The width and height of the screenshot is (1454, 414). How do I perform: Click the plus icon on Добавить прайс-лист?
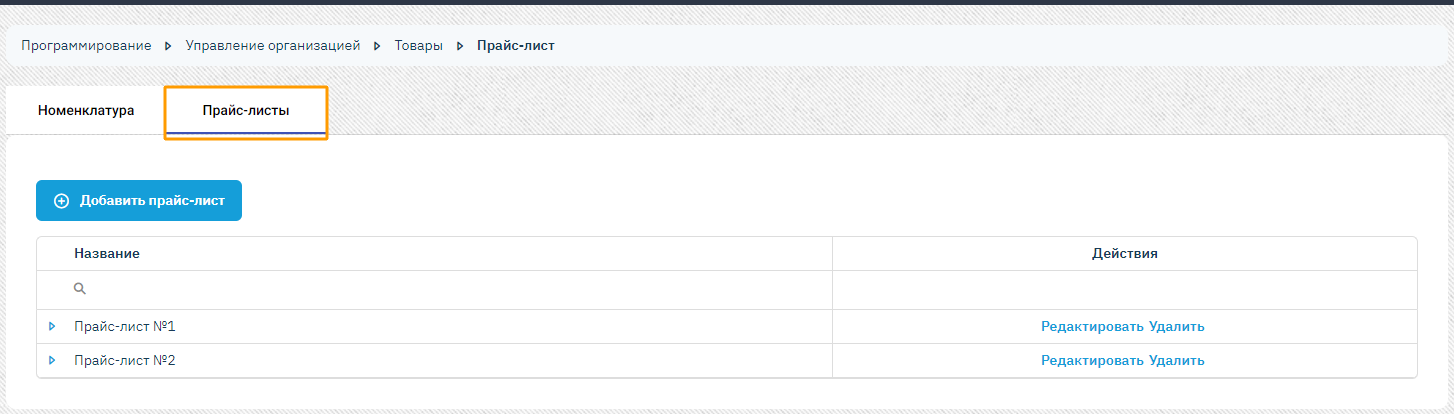point(61,201)
